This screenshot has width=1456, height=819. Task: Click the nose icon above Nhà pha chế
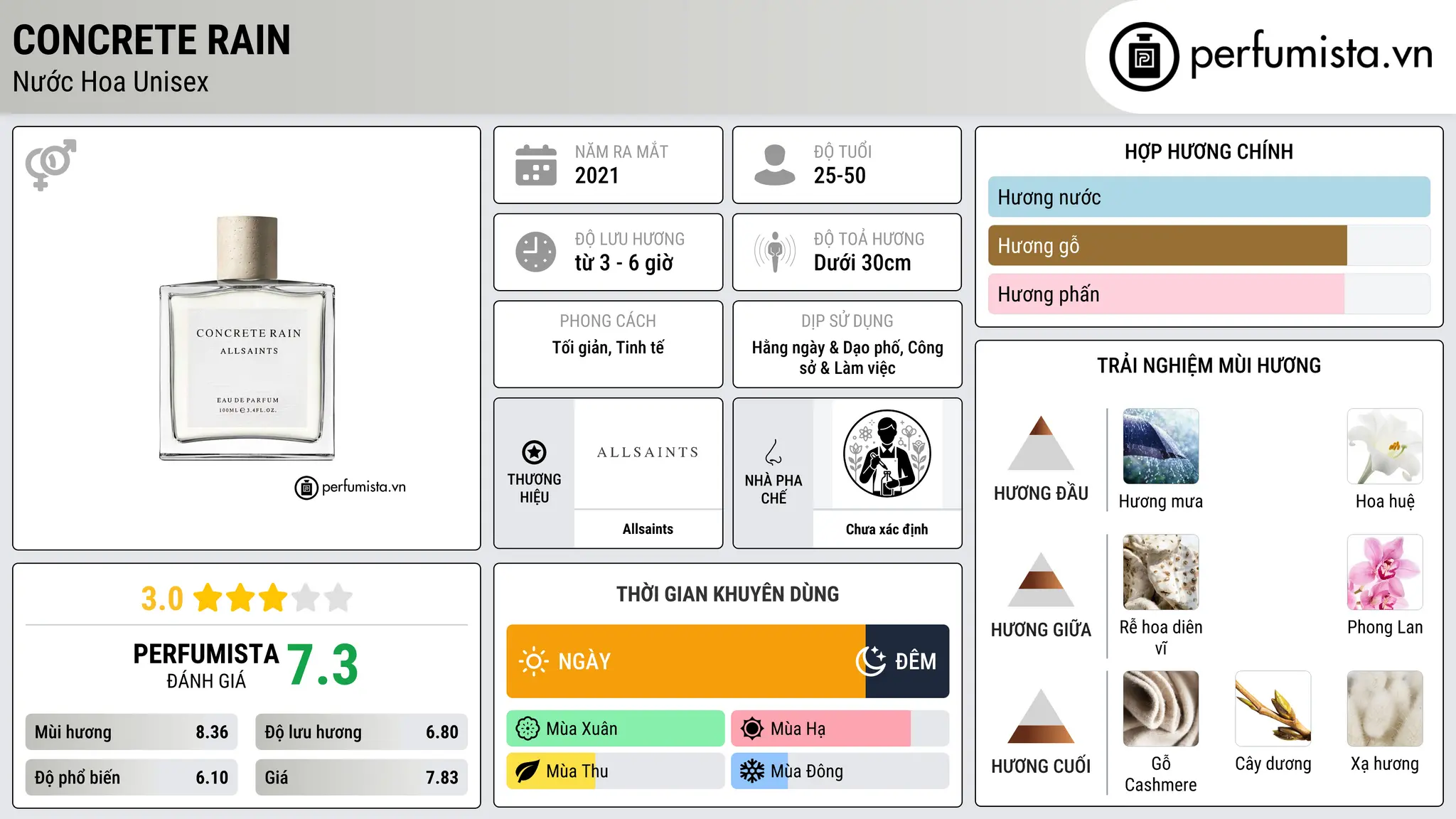[773, 451]
